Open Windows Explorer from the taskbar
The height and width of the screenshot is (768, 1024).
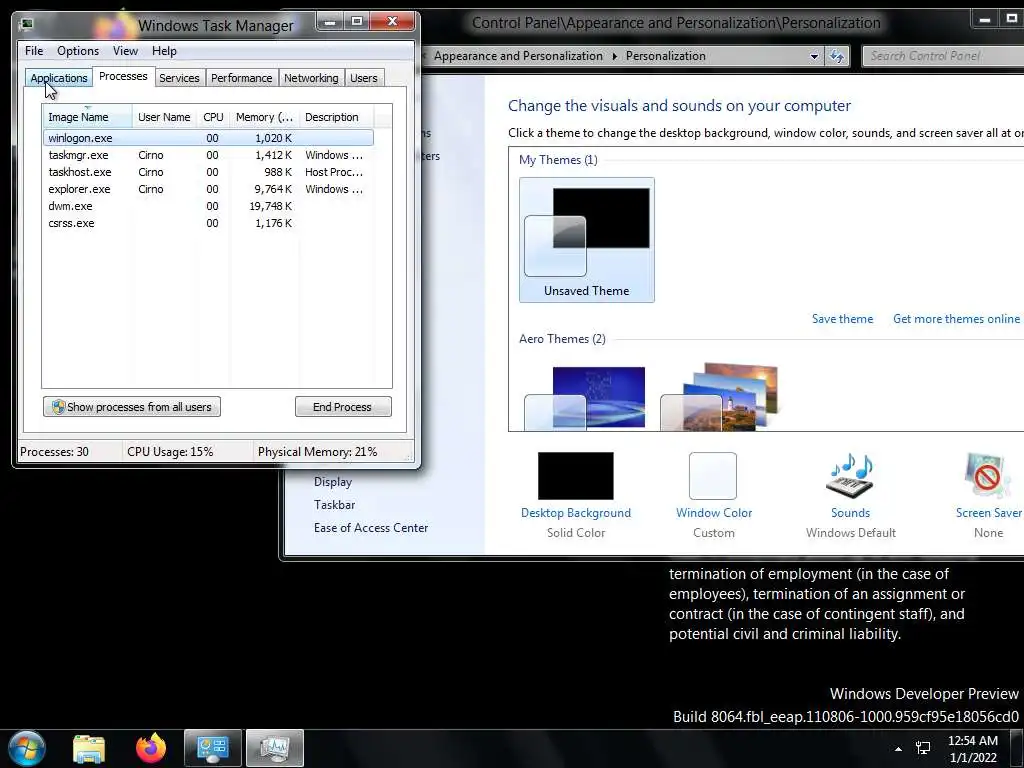89,748
